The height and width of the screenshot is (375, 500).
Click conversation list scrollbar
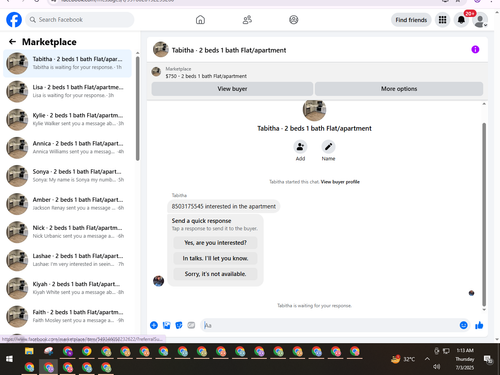(138, 108)
